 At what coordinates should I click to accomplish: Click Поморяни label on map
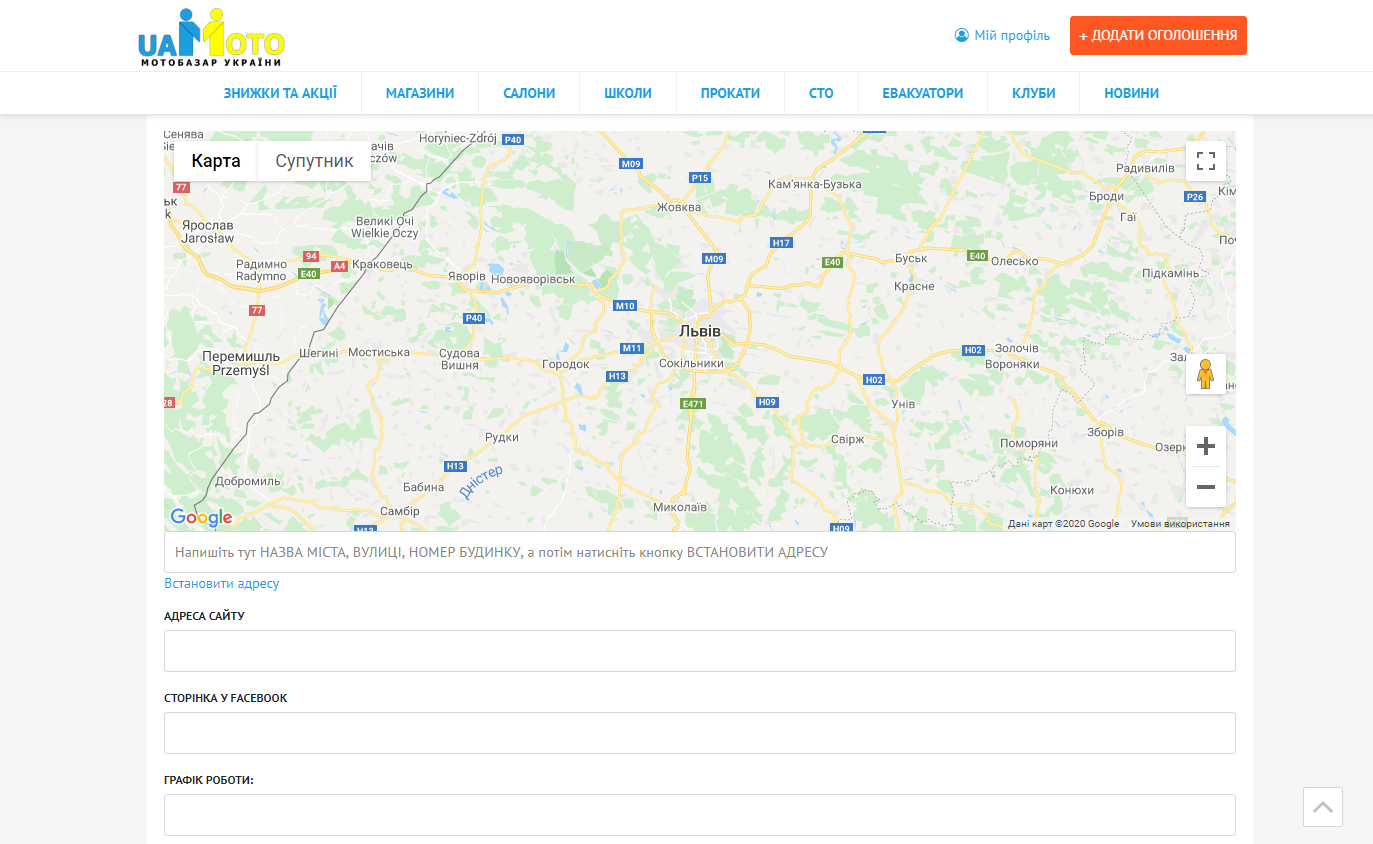coord(1029,443)
